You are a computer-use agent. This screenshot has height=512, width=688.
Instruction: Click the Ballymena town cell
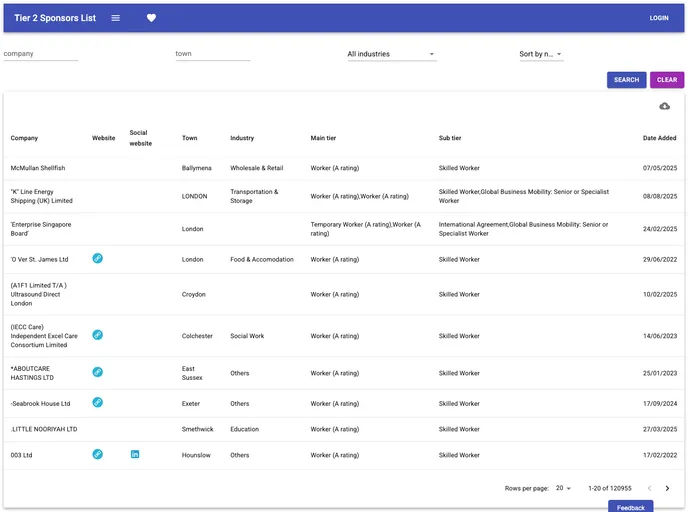coord(197,168)
